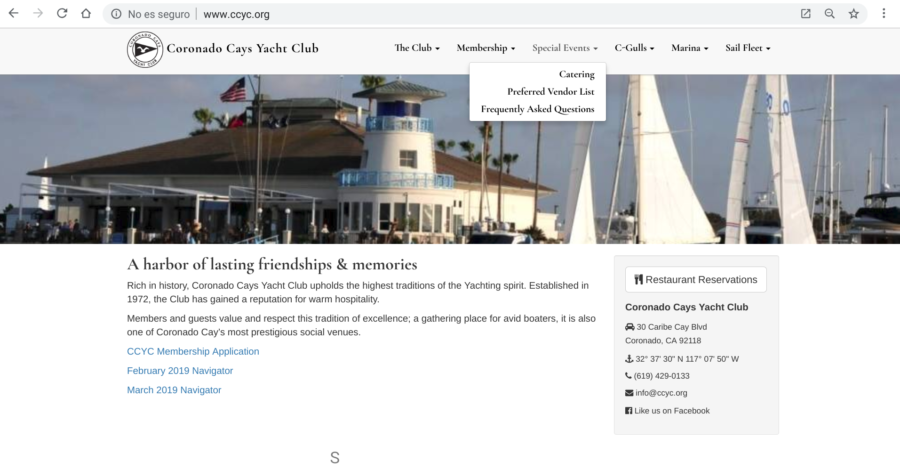Click the (619) 429-0133 phone number
Screen dimensions: 900x470
[x=662, y=376]
